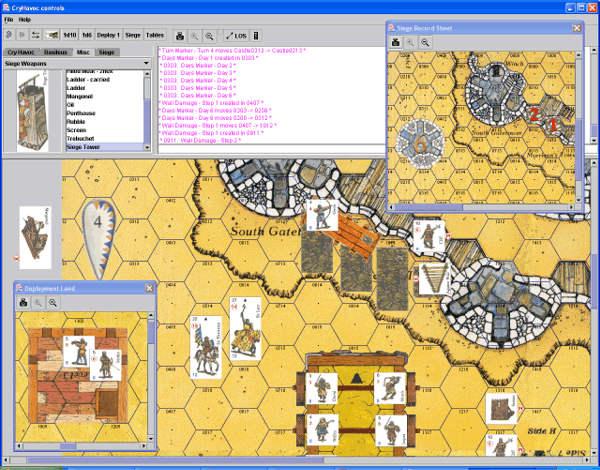Zoom out on the Siege Record Sheet
Viewport: 600px width, 470px height.
[x=425, y=42]
